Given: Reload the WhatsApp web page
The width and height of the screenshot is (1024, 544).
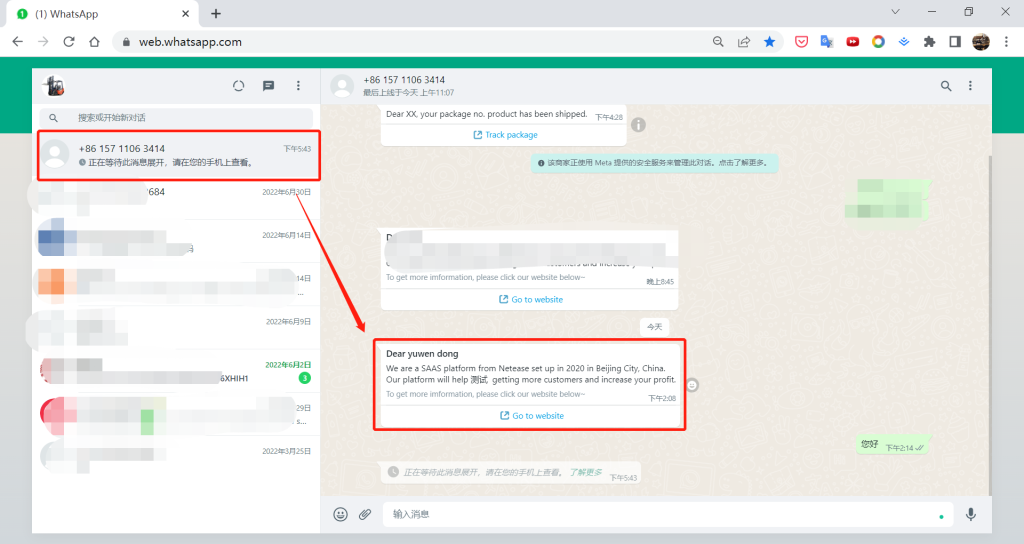Looking at the screenshot, I should click(x=69, y=42).
